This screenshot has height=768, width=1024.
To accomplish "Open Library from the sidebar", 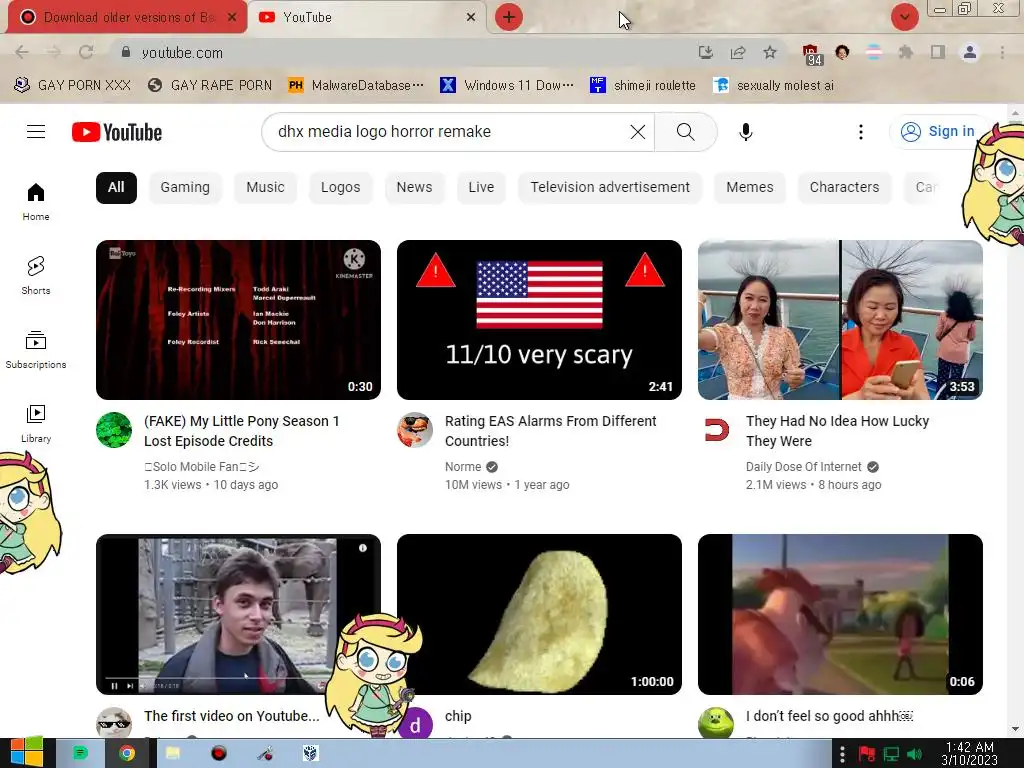I will [36, 424].
